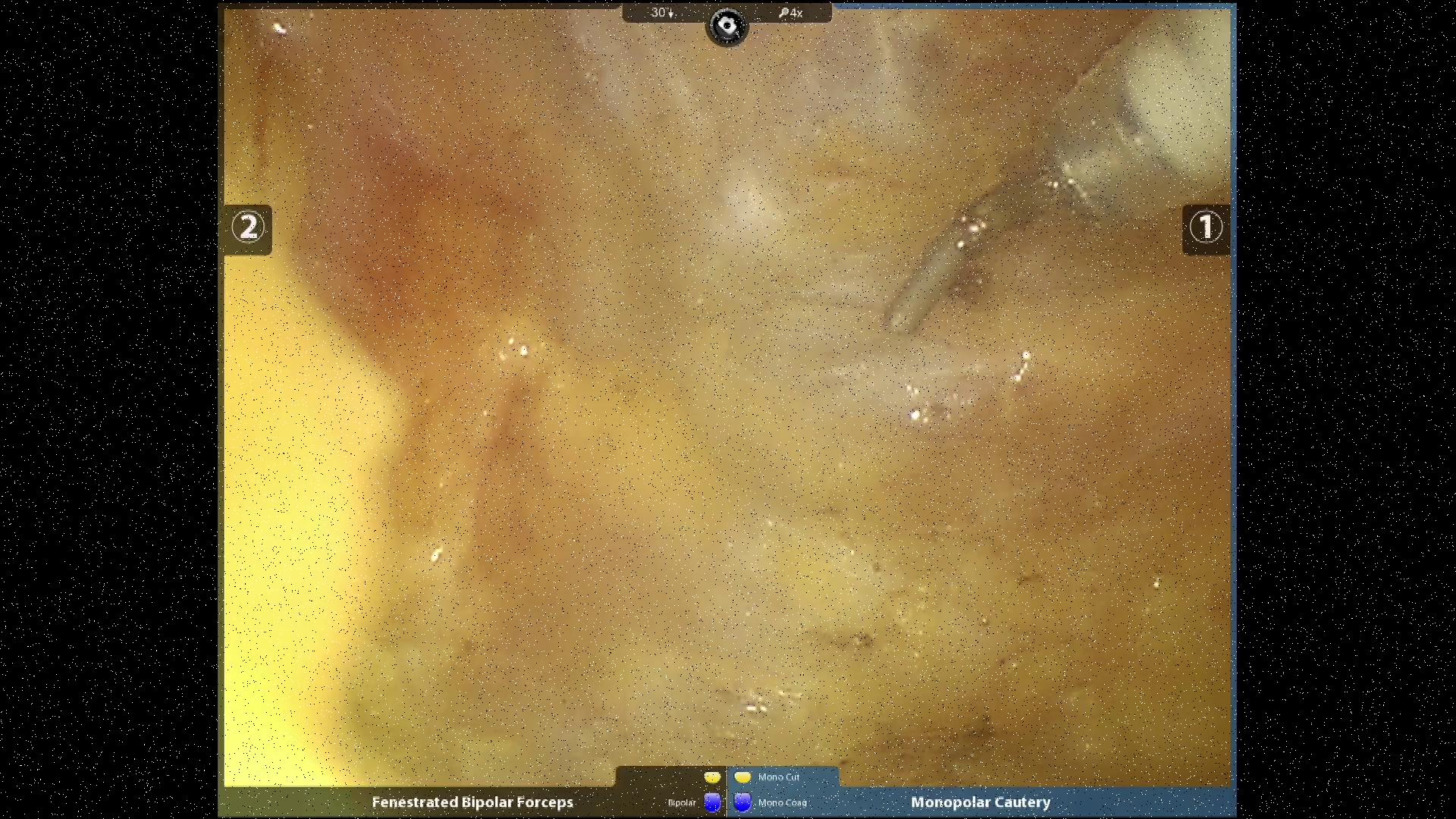Click the Mono Coag text
This screenshot has width=1456, height=819.
(783, 803)
